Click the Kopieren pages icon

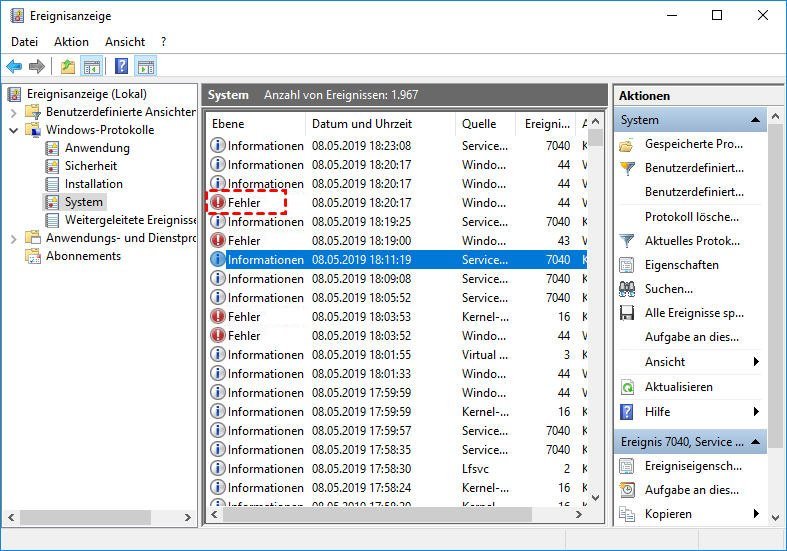627,514
